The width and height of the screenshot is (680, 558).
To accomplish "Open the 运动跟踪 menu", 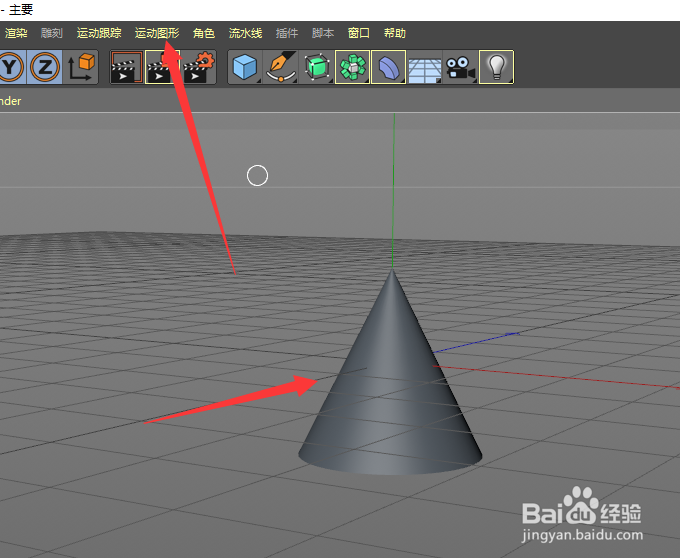I will pyautogui.click(x=99, y=33).
